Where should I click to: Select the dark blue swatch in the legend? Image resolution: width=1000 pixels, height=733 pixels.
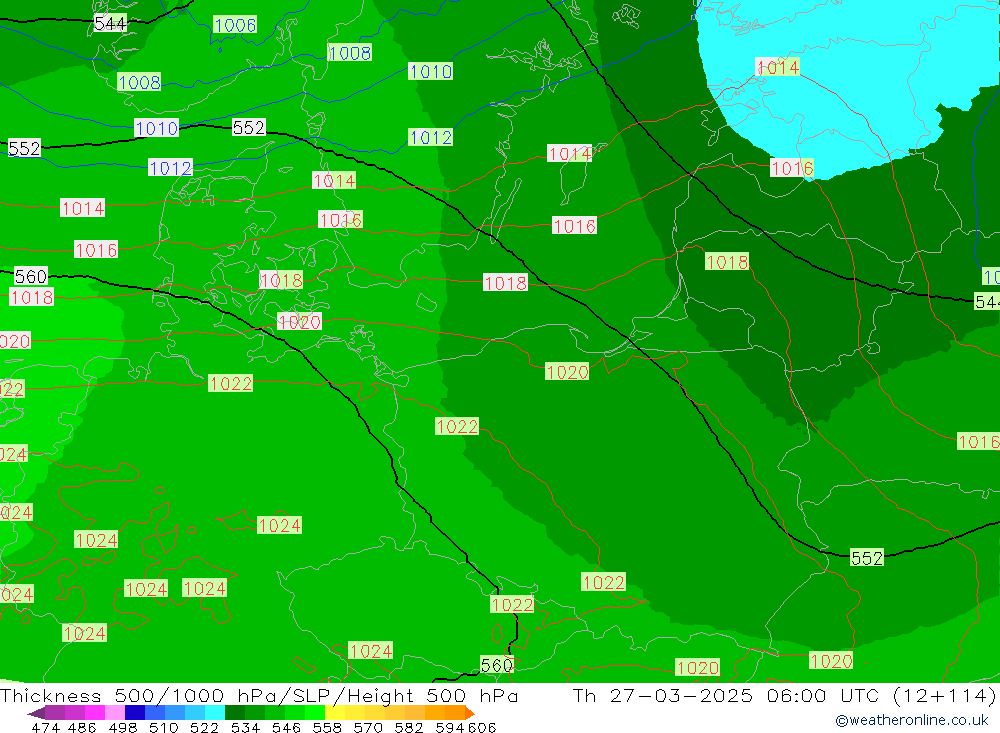point(135,713)
